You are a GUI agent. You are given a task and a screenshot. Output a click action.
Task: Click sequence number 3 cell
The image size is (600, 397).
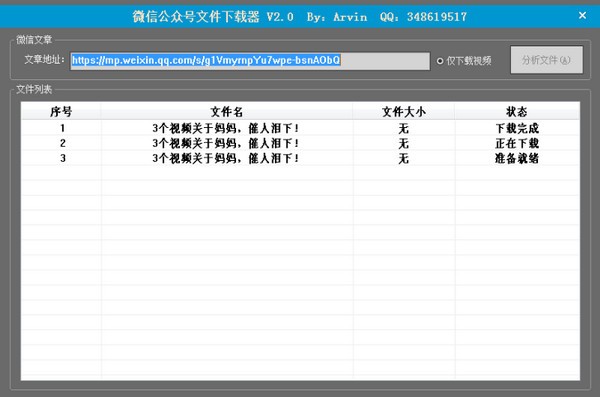(x=63, y=158)
